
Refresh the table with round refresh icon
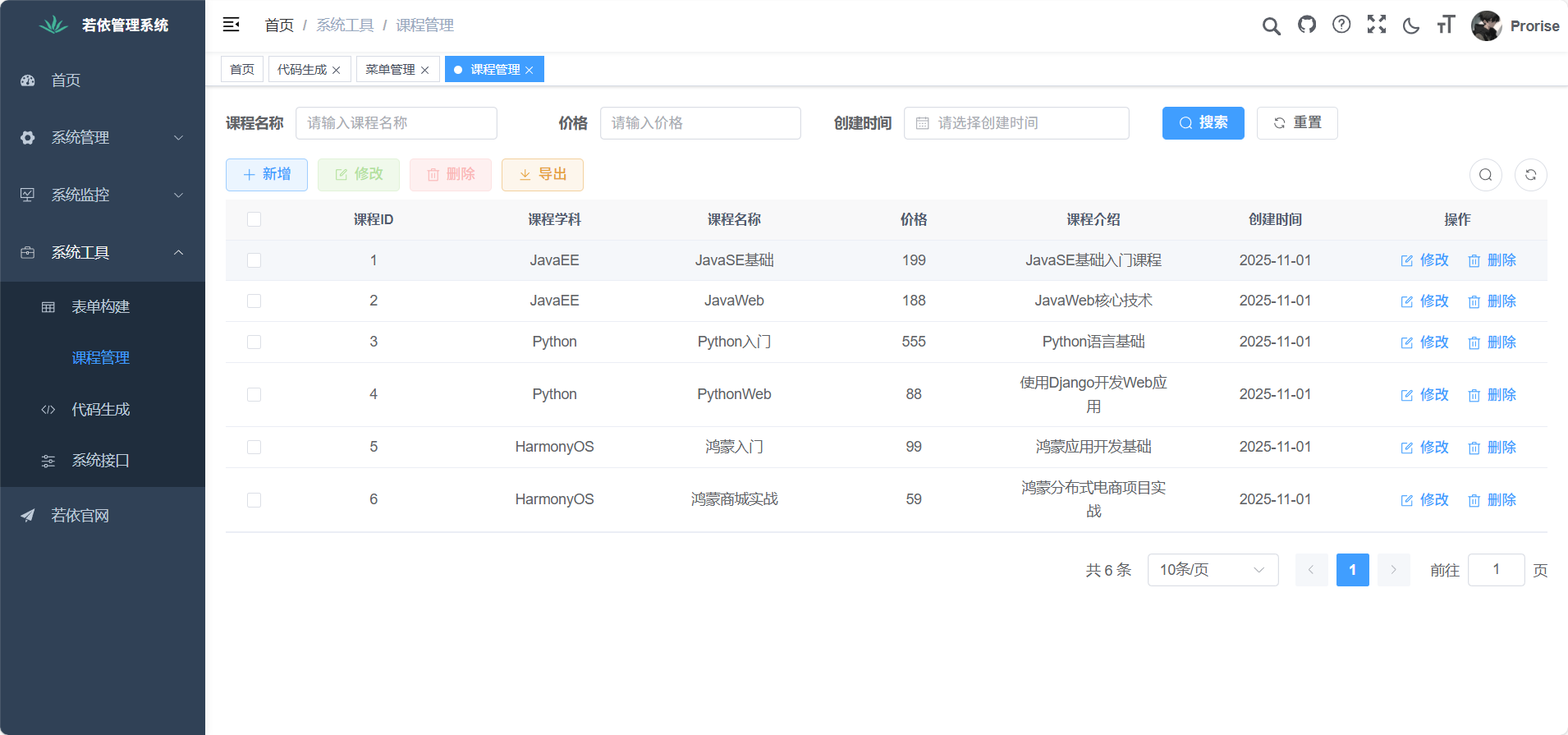pos(1530,175)
